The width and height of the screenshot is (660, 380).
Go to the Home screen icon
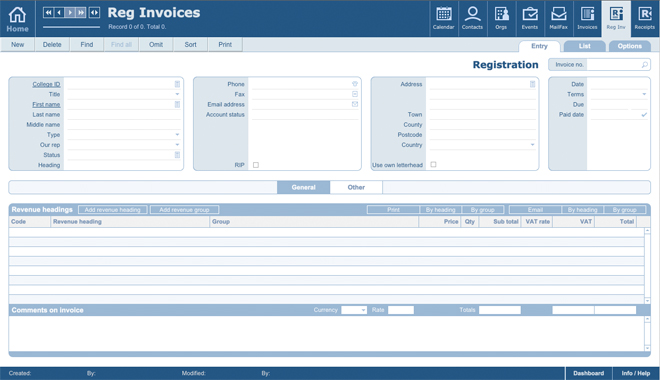tap(17, 19)
